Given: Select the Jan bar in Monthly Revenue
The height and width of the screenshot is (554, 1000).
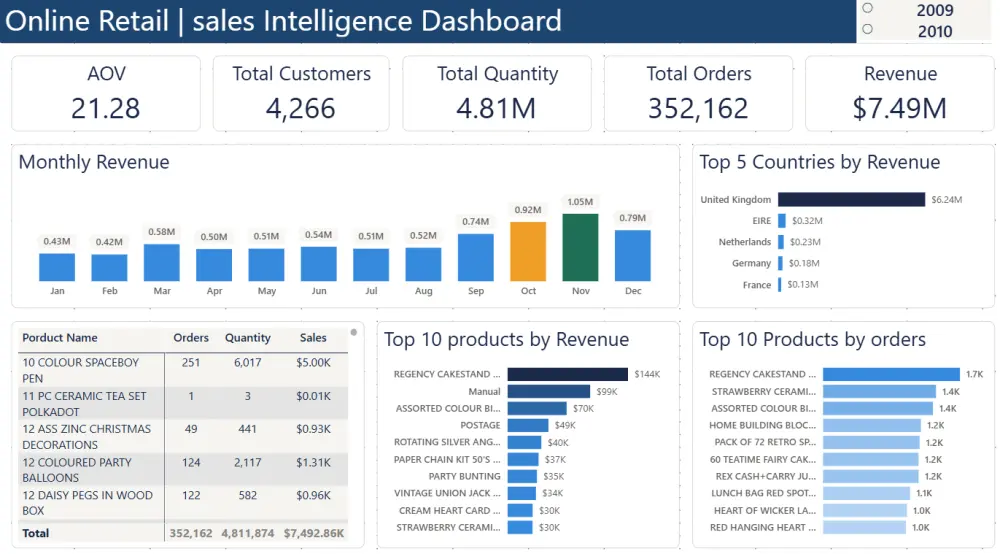Looking at the screenshot, I should (x=57, y=267).
